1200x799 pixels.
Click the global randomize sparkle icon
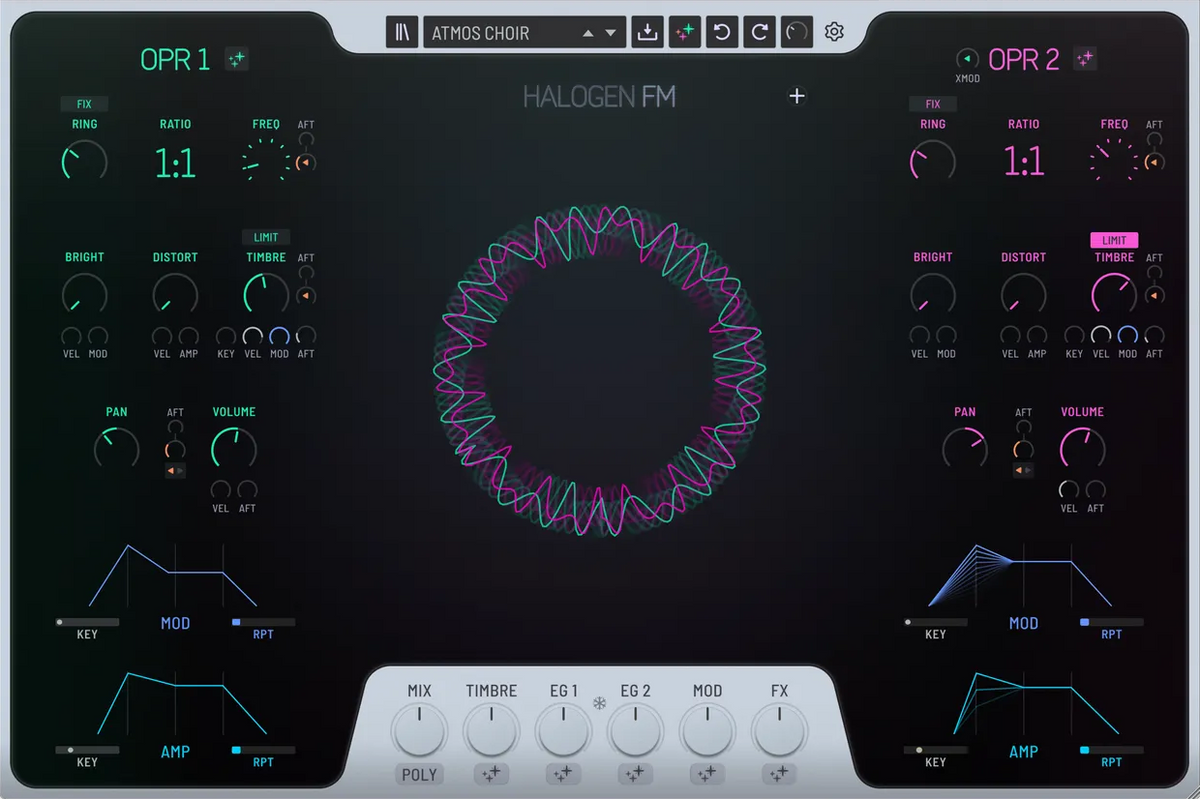tap(684, 32)
